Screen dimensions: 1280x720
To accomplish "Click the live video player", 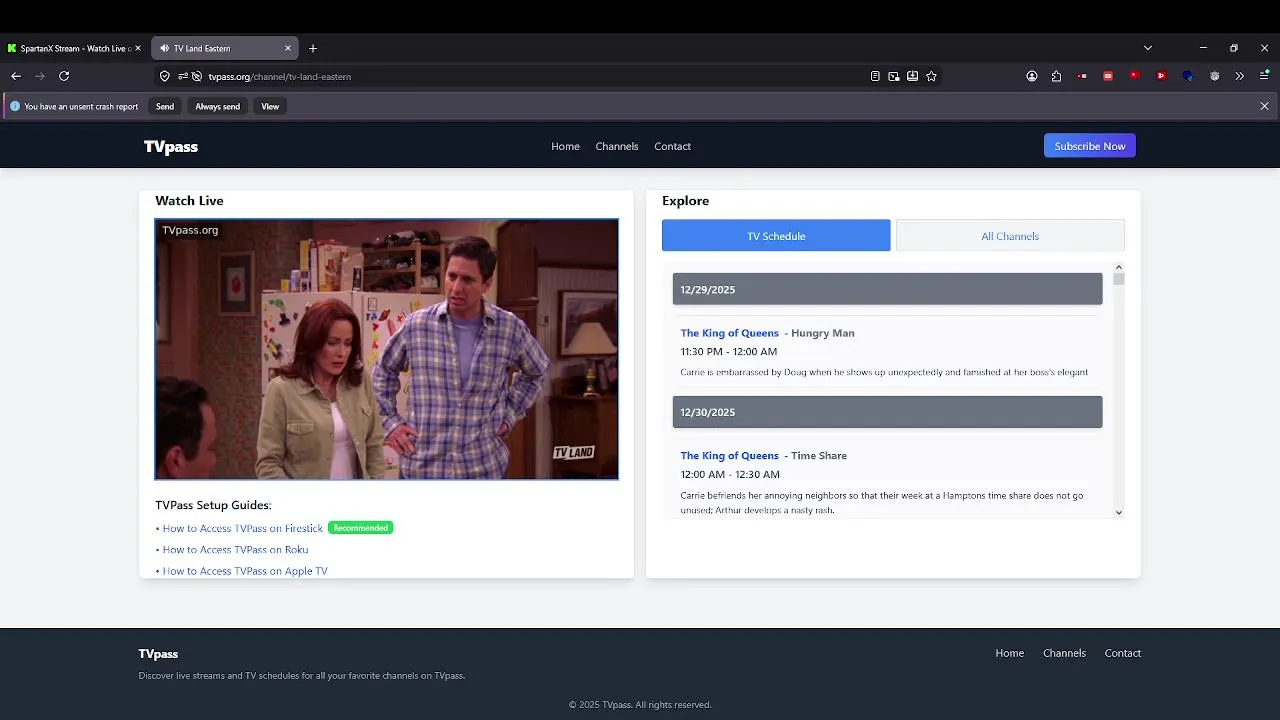I will pyautogui.click(x=387, y=349).
